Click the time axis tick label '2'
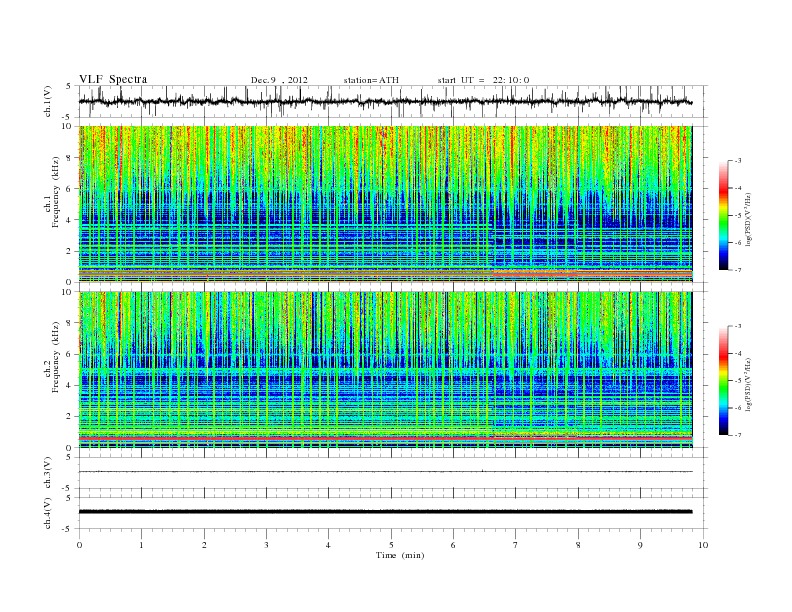792x612 pixels. pyautogui.click(x=204, y=545)
